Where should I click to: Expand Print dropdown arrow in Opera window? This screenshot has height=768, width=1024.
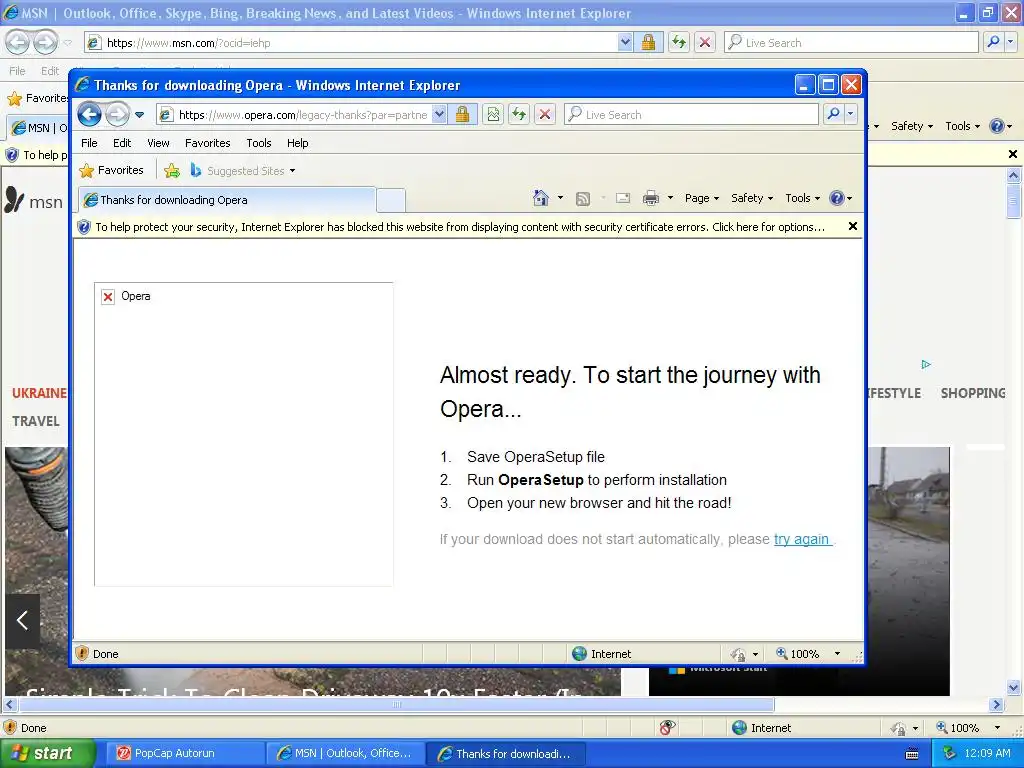pyautogui.click(x=670, y=198)
